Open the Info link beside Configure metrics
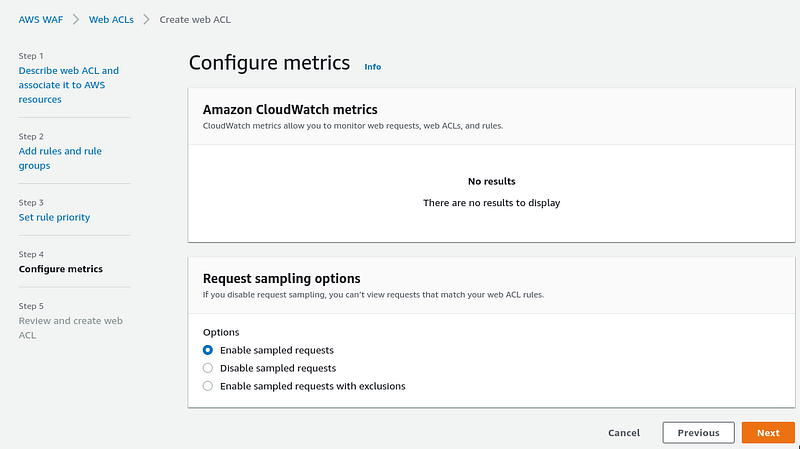This screenshot has width=800, height=449. (x=372, y=67)
